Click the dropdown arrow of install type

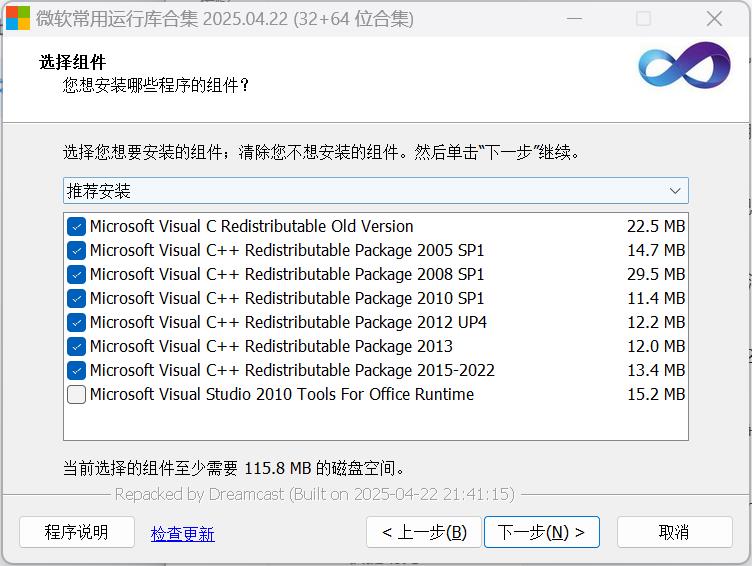pos(676,190)
